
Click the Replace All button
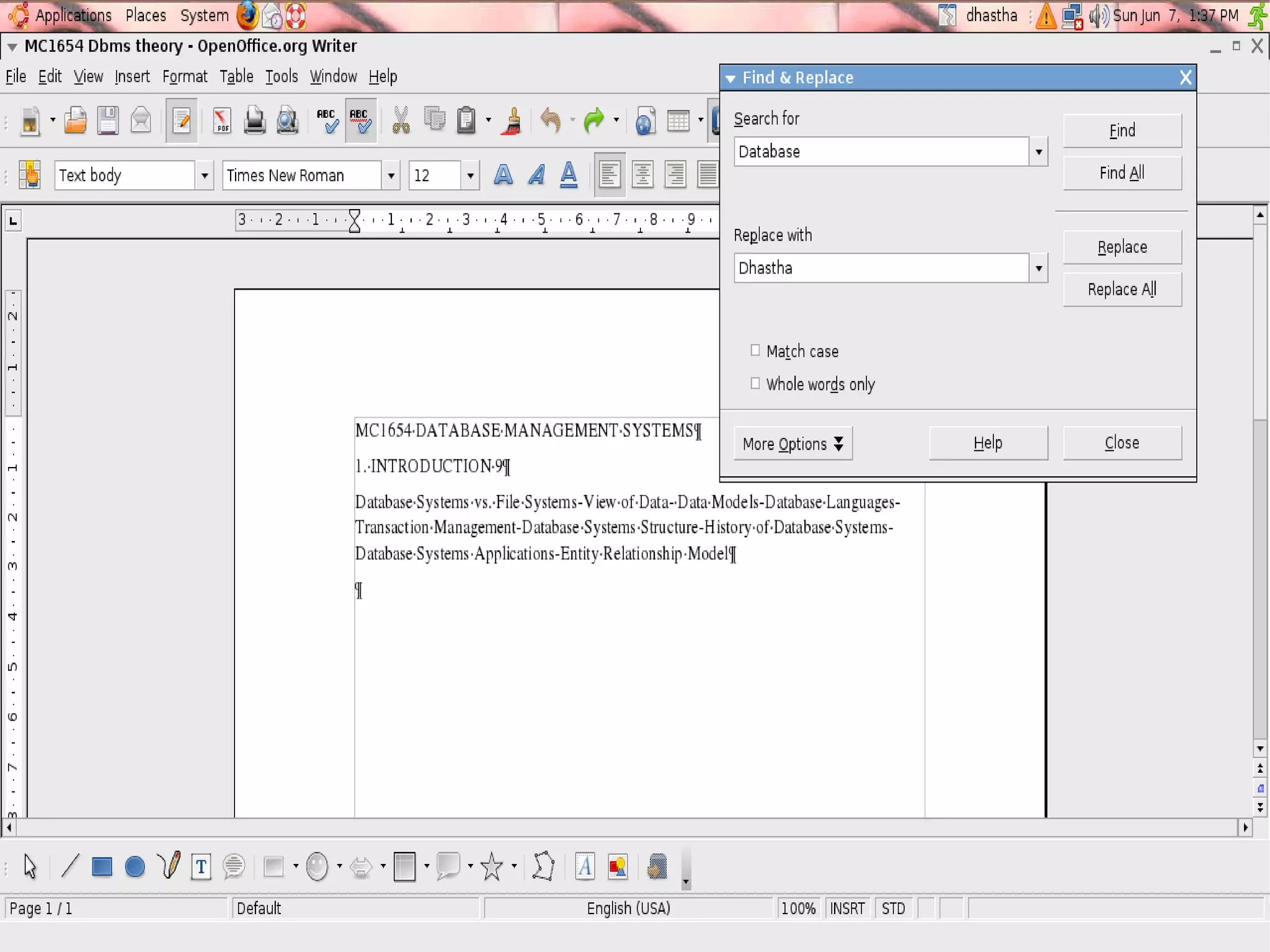(x=1122, y=290)
